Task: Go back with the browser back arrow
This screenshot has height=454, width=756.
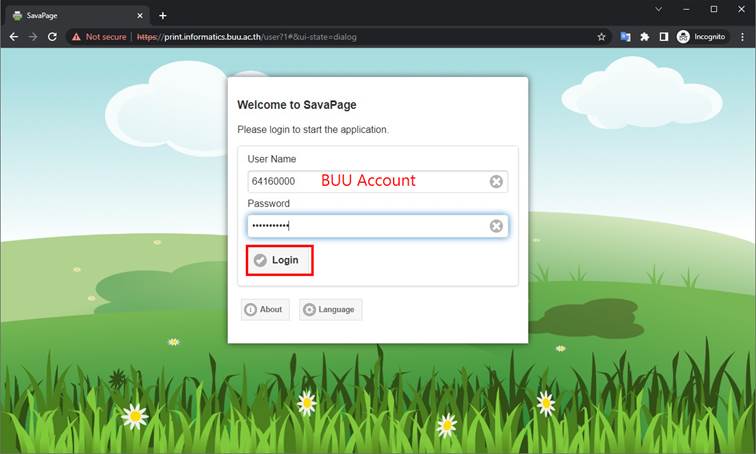Action: tap(14, 37)
